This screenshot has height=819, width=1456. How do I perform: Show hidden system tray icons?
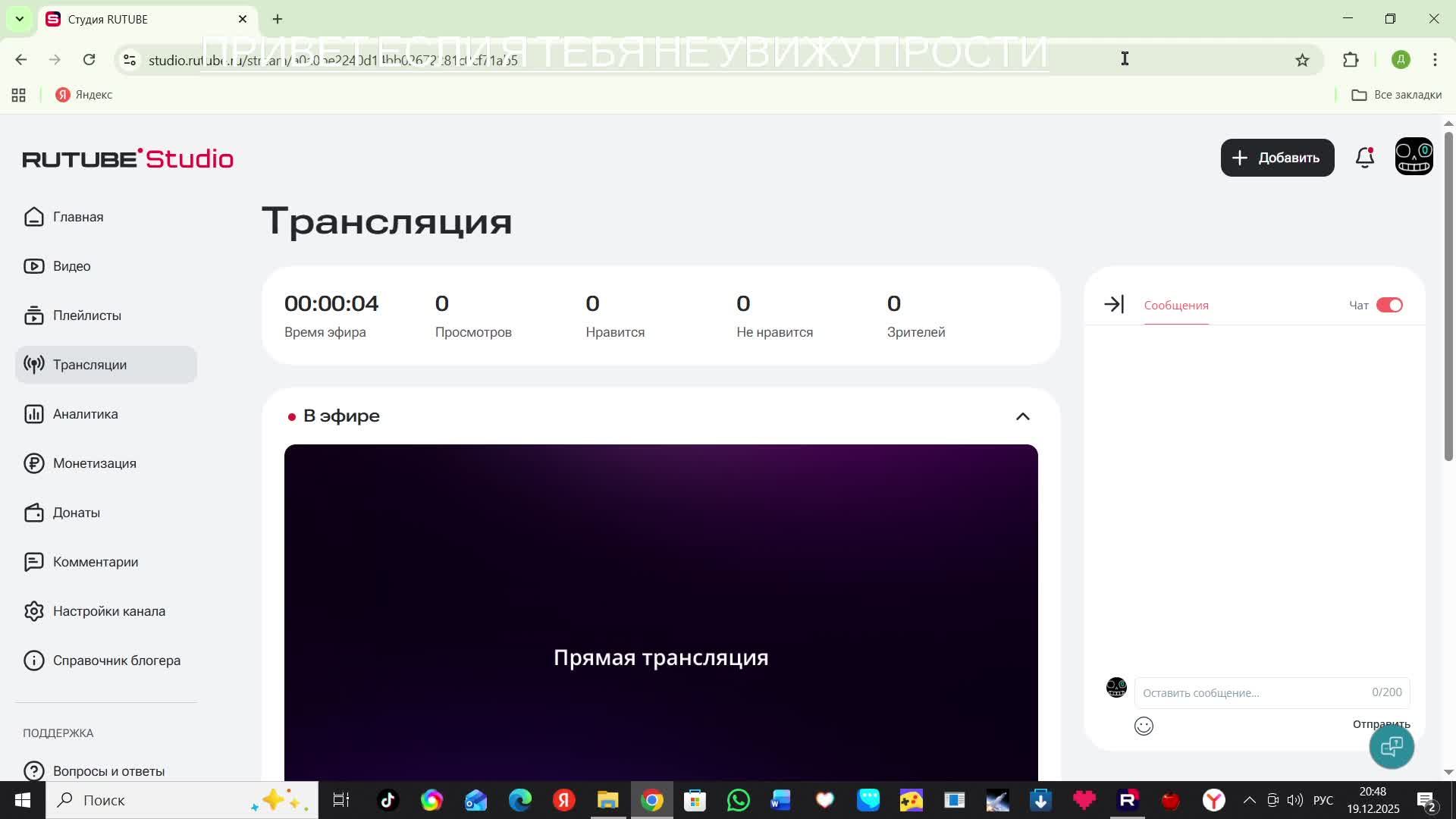(x=1249, y=800)
